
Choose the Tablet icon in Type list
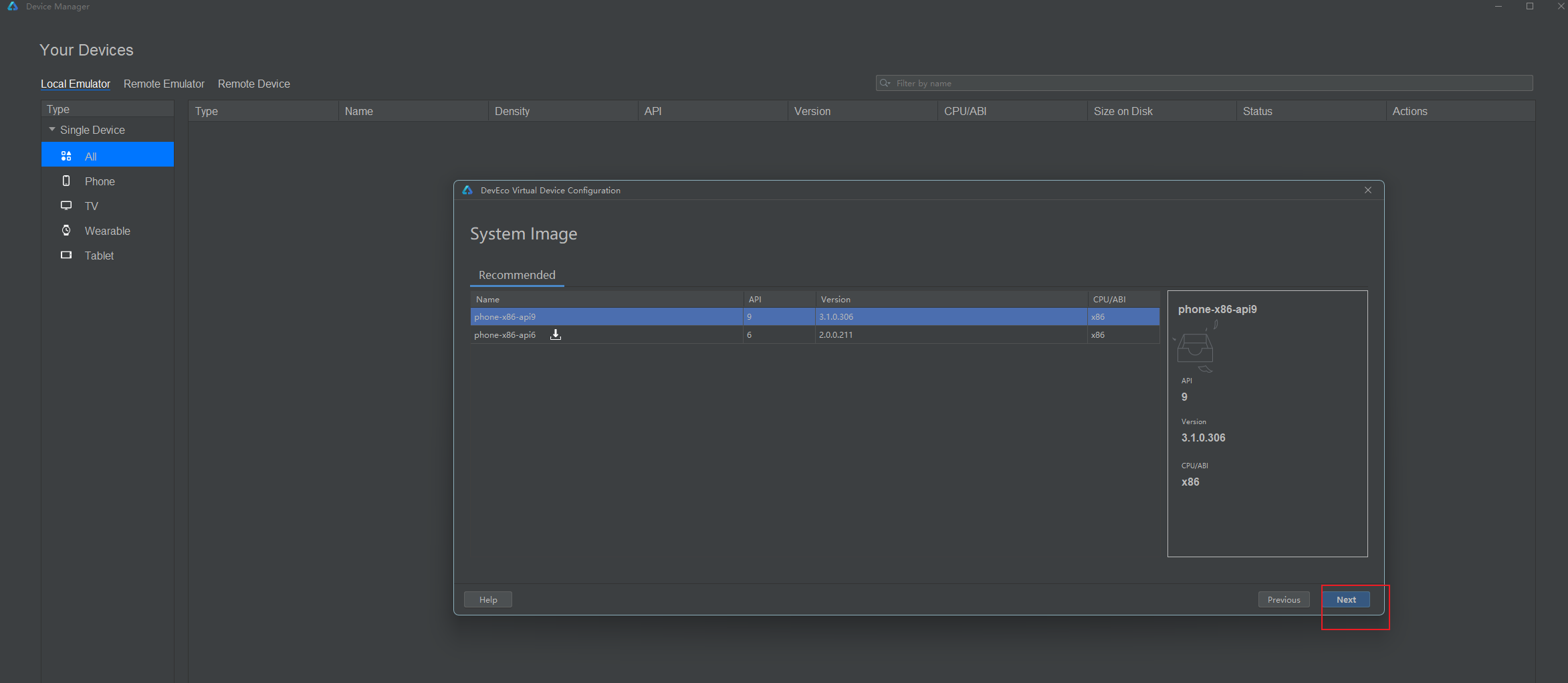[x=66, y=255]
